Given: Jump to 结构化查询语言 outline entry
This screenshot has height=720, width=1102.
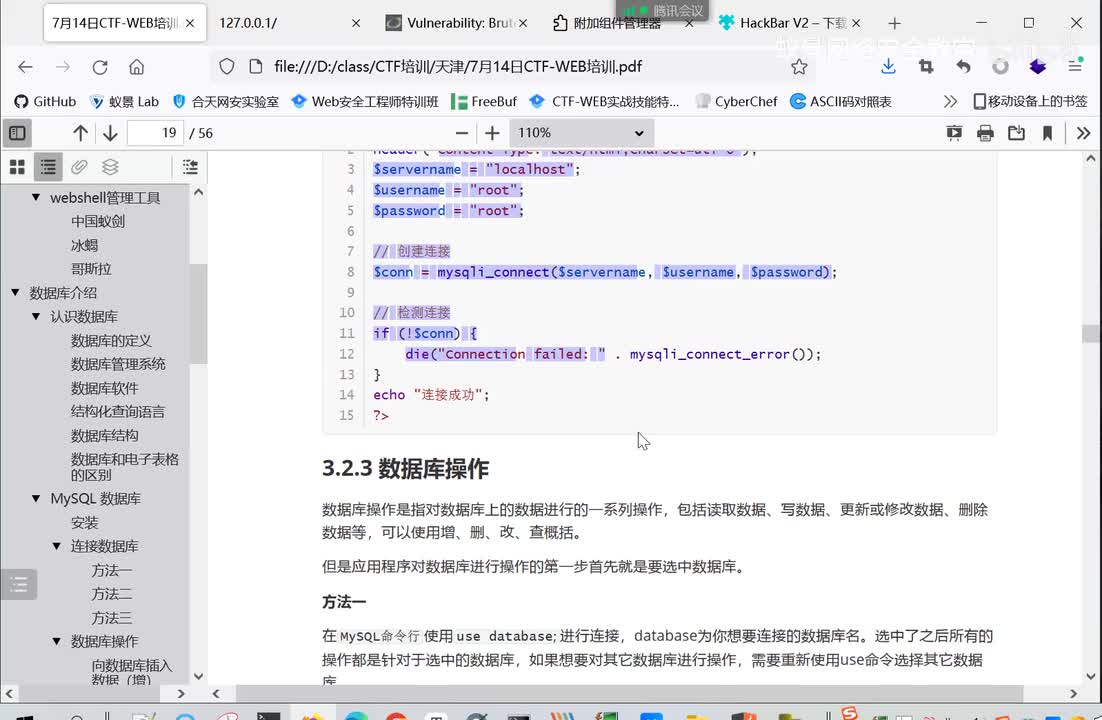Looking at the screenshot, I should point(118,412).
